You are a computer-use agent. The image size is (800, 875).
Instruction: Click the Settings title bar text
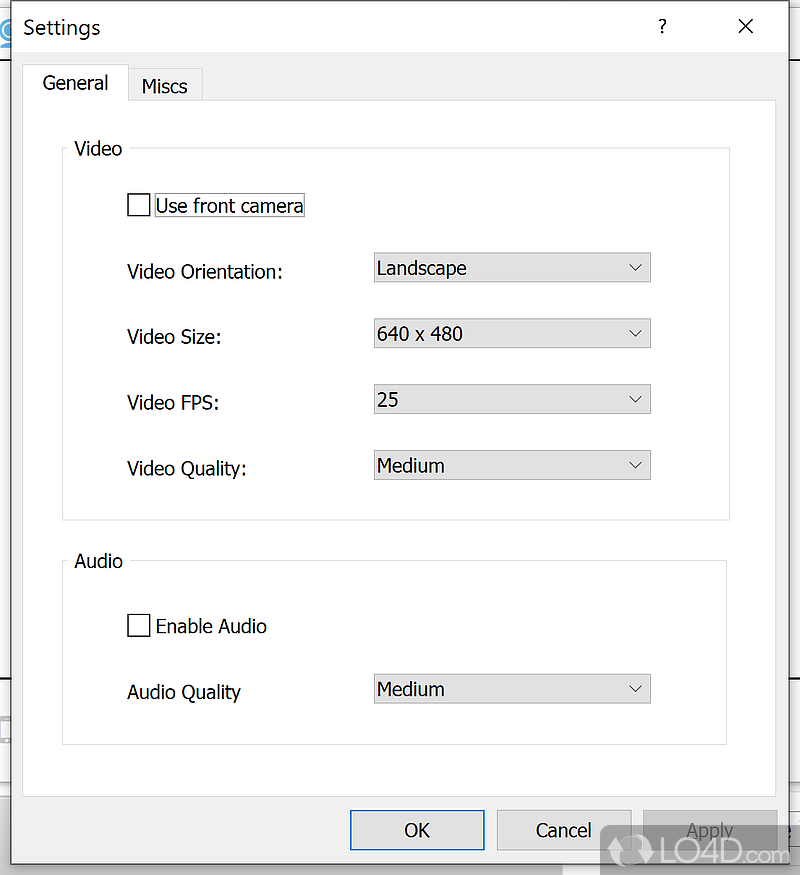point(62,27)
